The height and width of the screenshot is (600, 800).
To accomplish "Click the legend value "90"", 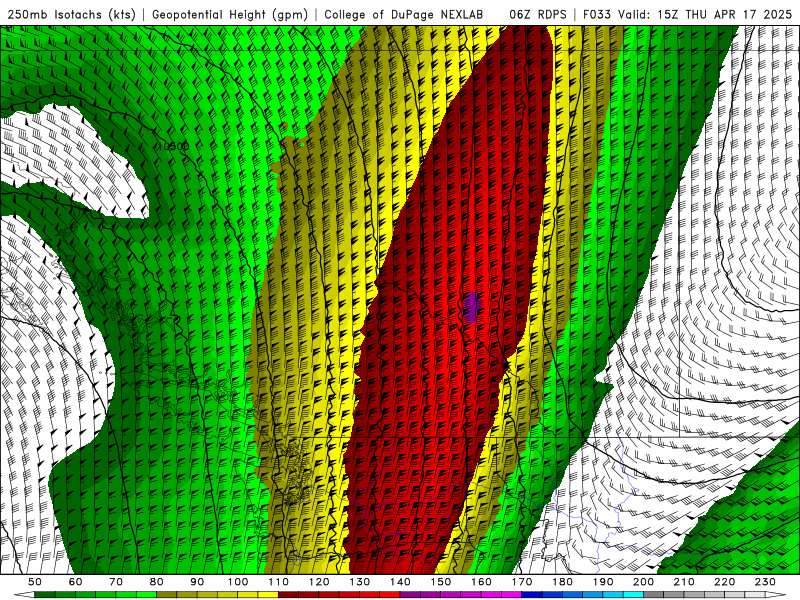I will (197, 582).
